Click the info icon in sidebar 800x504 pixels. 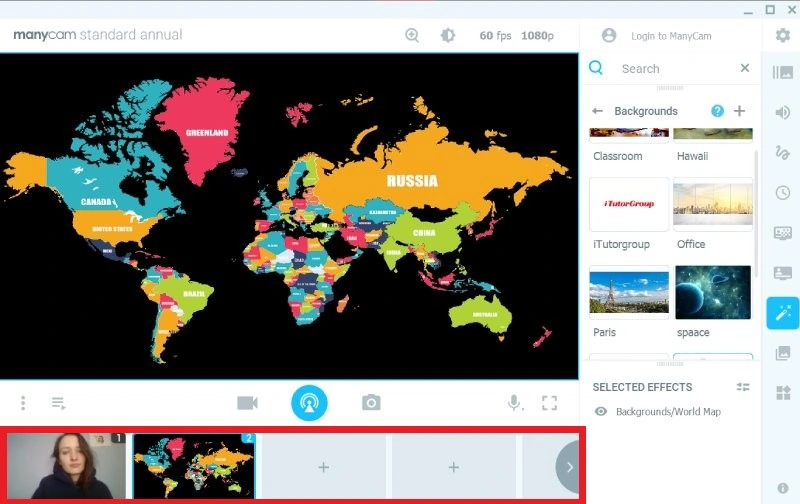(783, 488)
